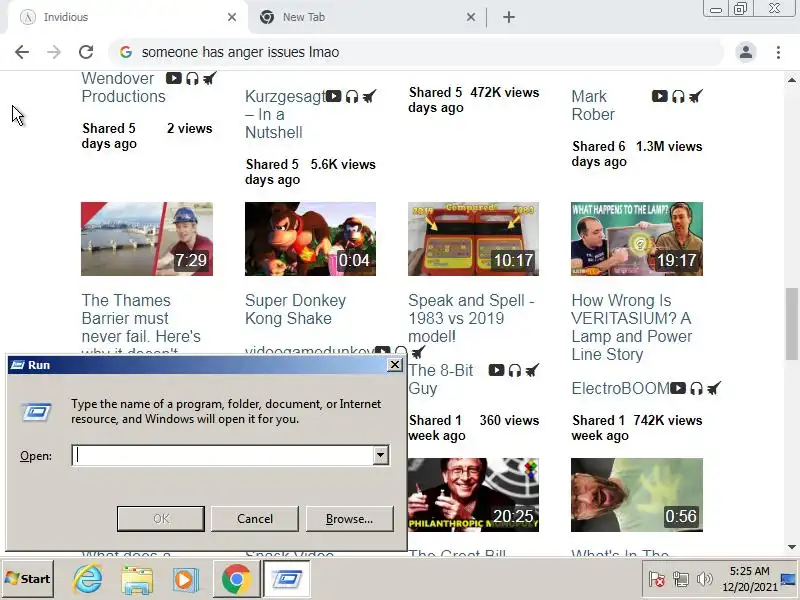Screen dimensions: 800x600
Task: Open the How Wrong Is VERITASIUM video link
Action: pyautogui.click(x=632, y=327)
